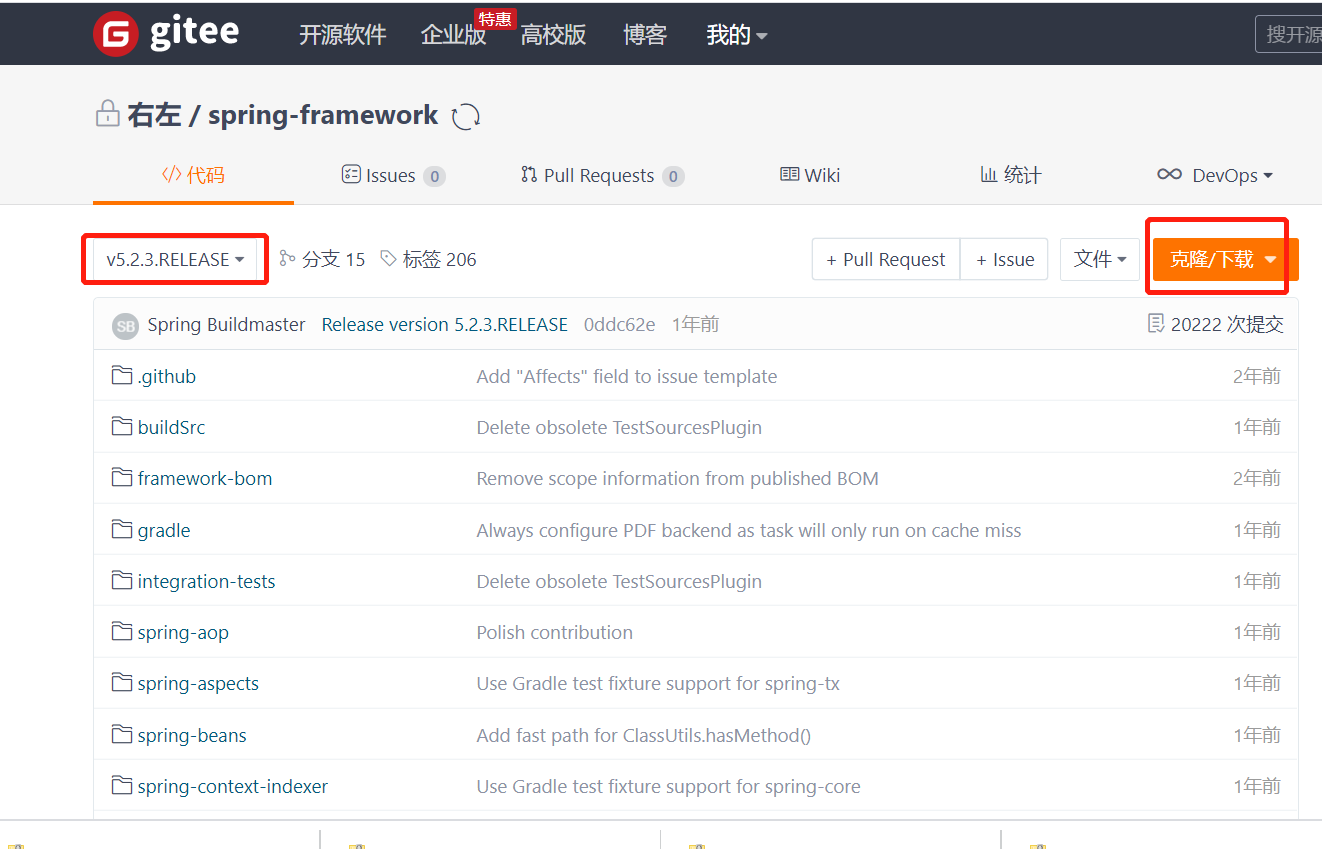
Task: Open the spring-framework repository title link
Action: (323, 115)
